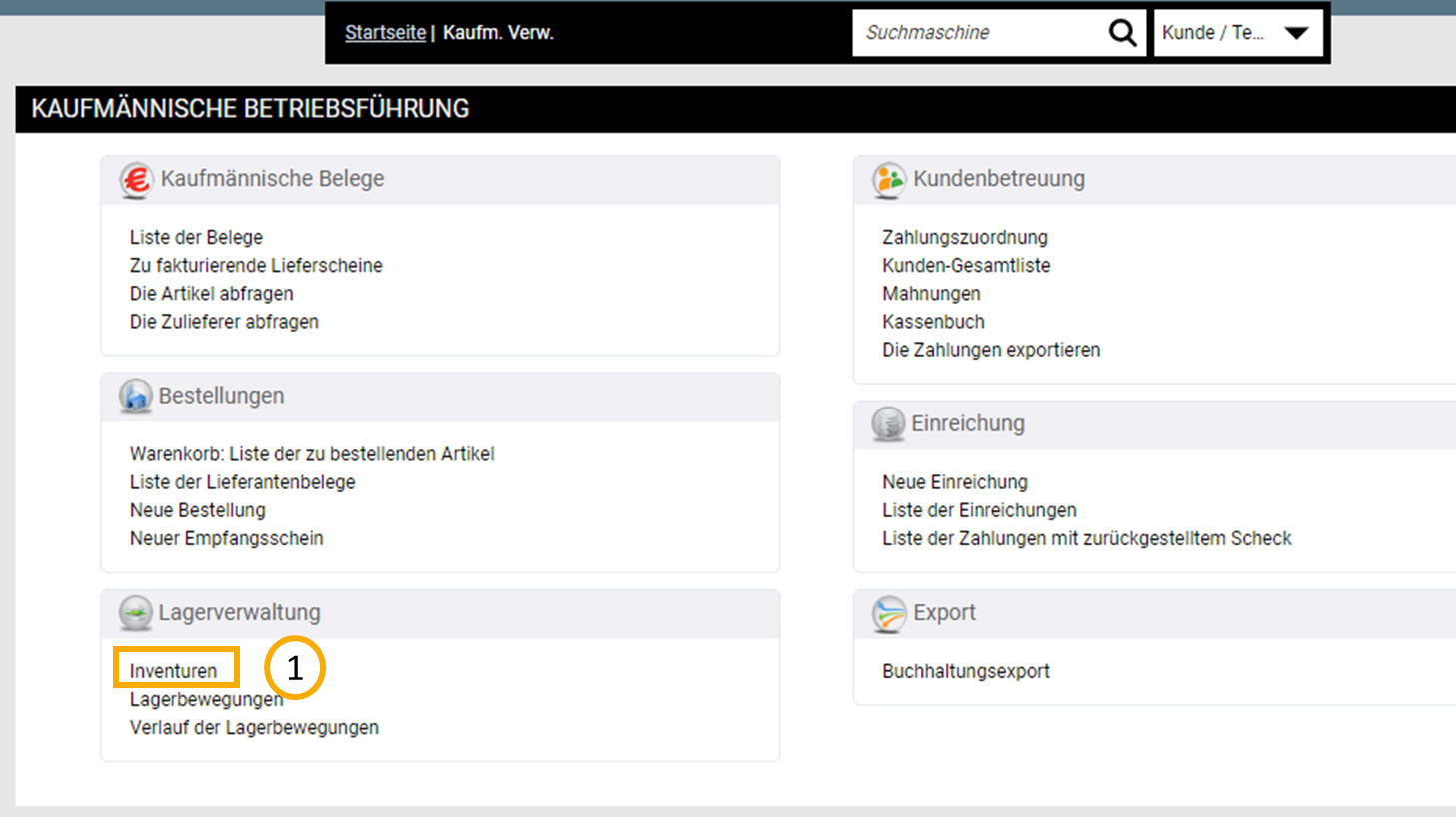The width and height of the screenshot is (1456, 817).
Task: Open Liste der Belege
Action: [196, 237]
